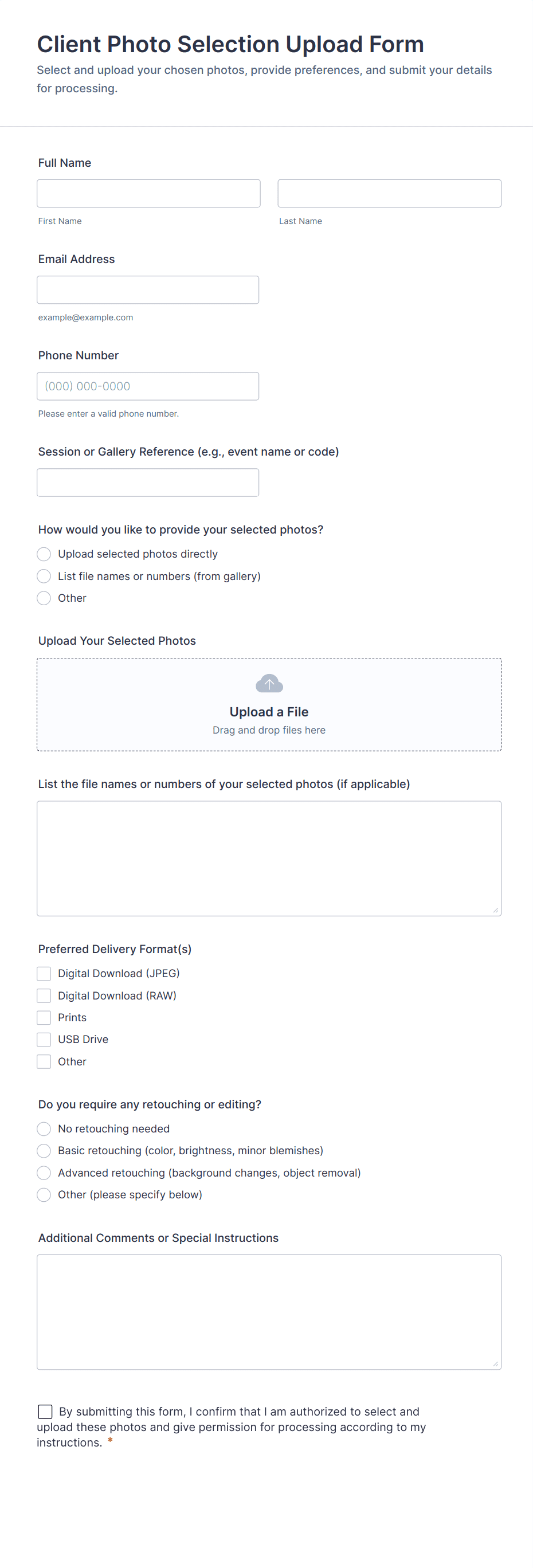Enable Digital Download (RAW) checkbox
This screenshot has height=1568, width=533.
(x=44, y=995)
